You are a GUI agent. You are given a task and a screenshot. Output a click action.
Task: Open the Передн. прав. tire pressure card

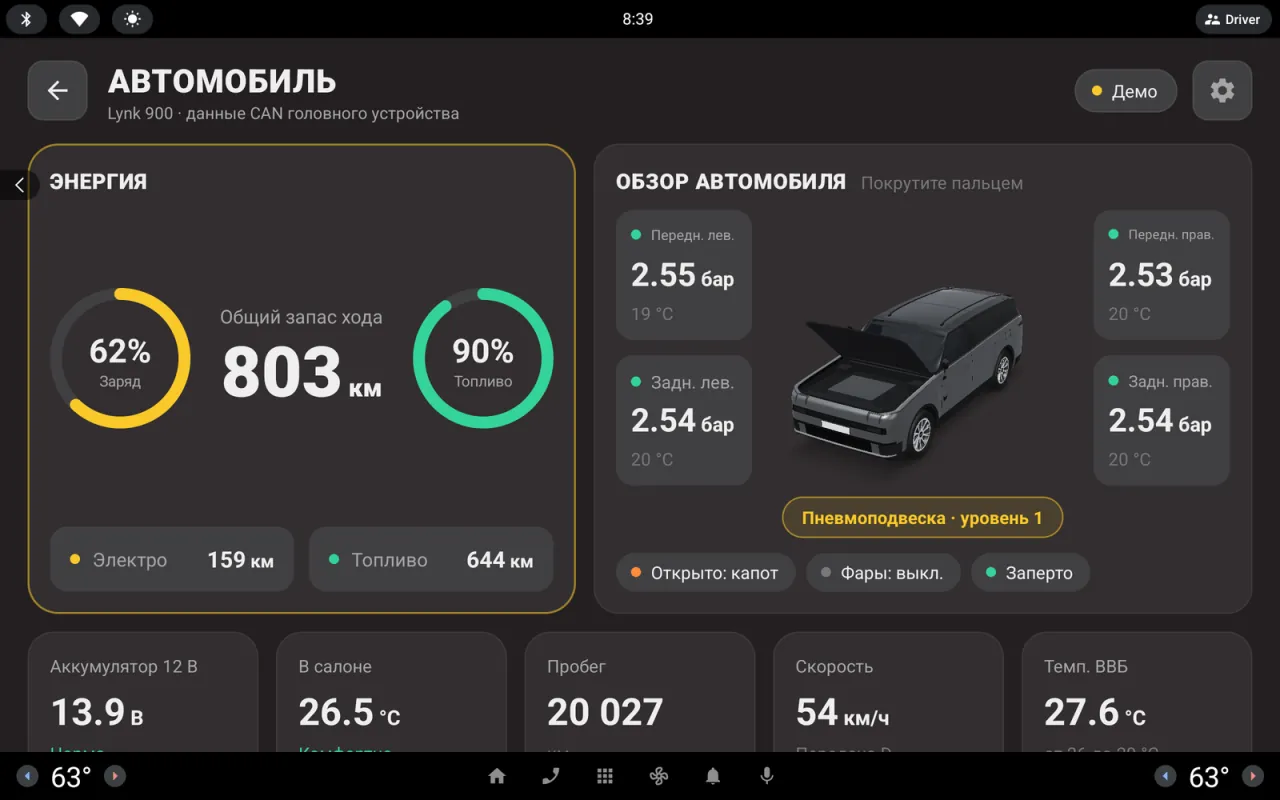tap(1162, 275)
